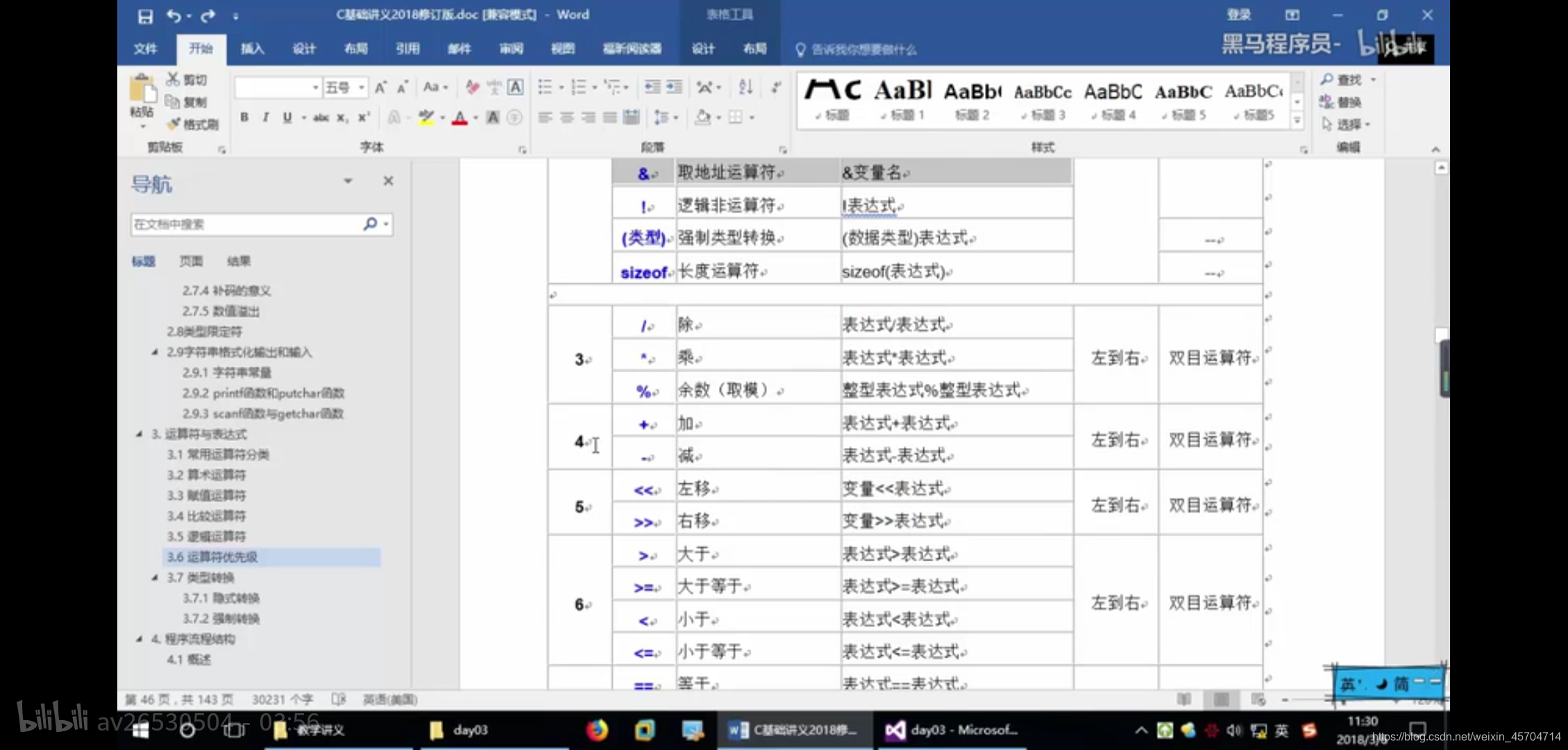Collapse the ribbon with the up arrow
Screen dimensions: 1568x750
coord(1435,149)
